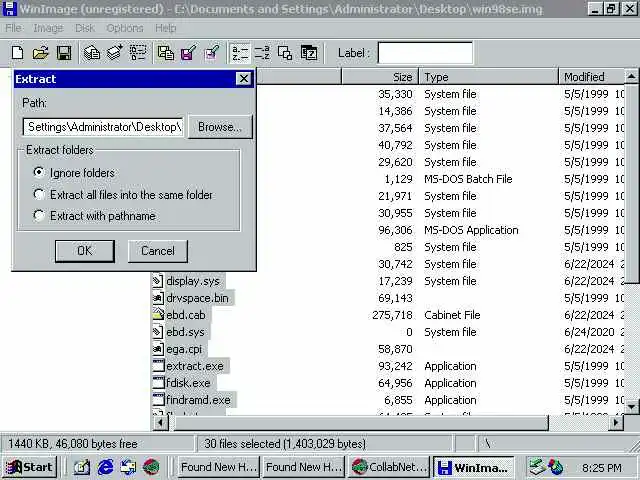The image size is (640, 480).
Task: Click the rightmost toolbar icon before Label
Action: pos(309,53)
